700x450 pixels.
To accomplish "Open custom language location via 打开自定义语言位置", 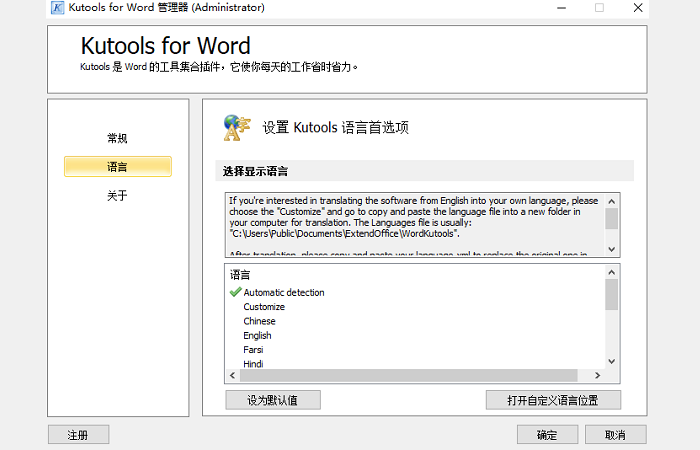I will coord(553,400).
